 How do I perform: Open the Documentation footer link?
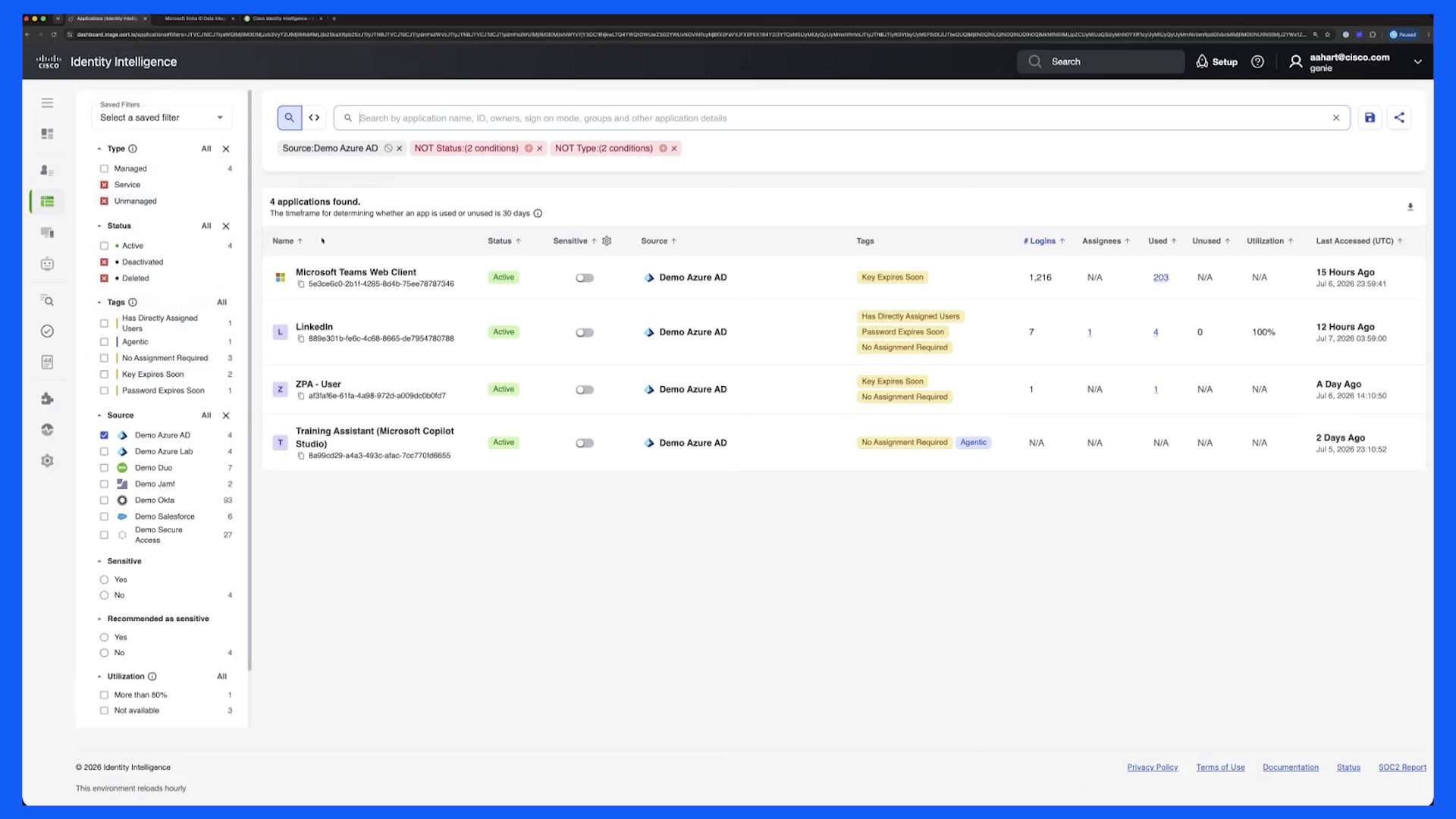1290,767
